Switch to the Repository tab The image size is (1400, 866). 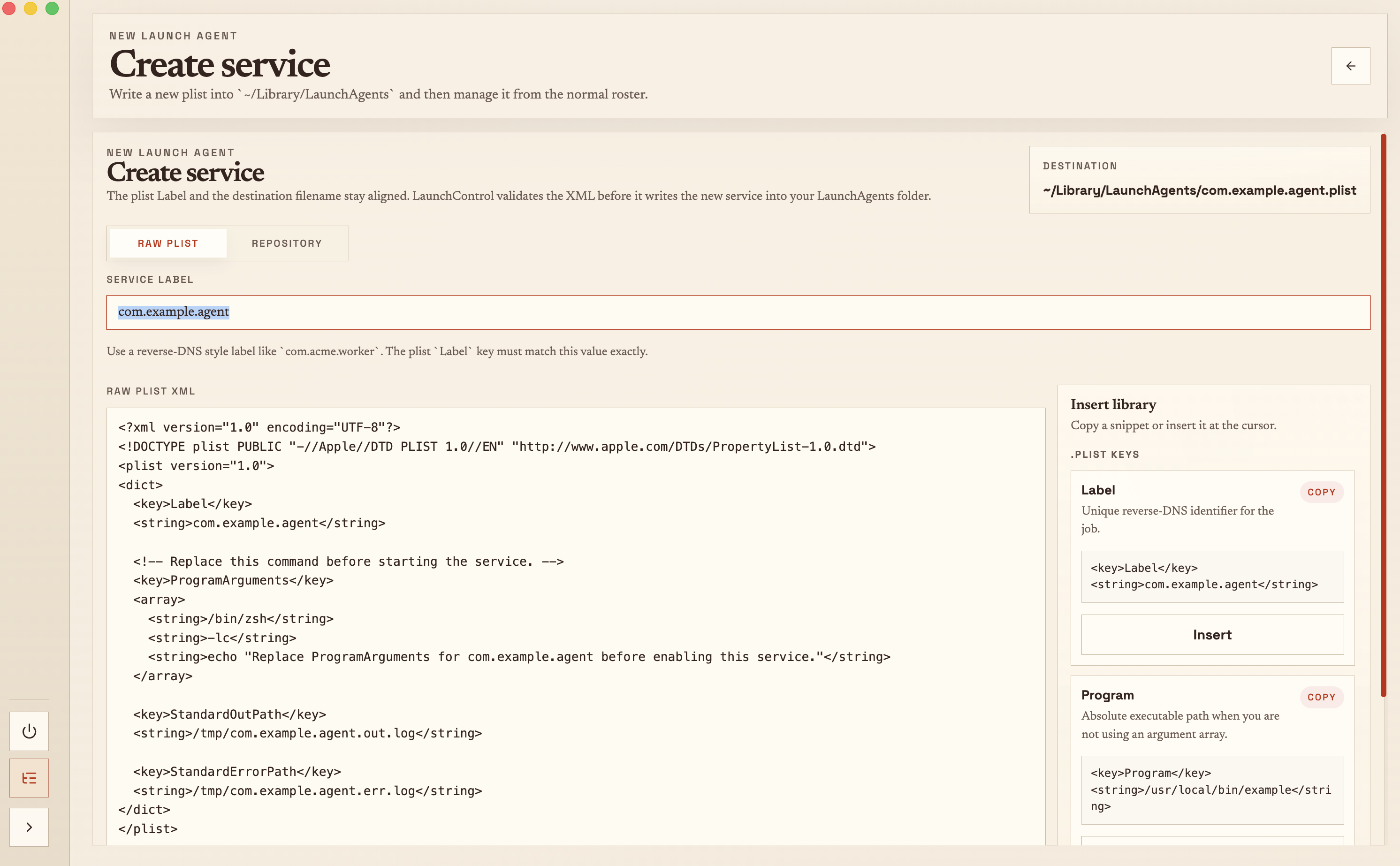pyautogui.click(x=287, y=243)
